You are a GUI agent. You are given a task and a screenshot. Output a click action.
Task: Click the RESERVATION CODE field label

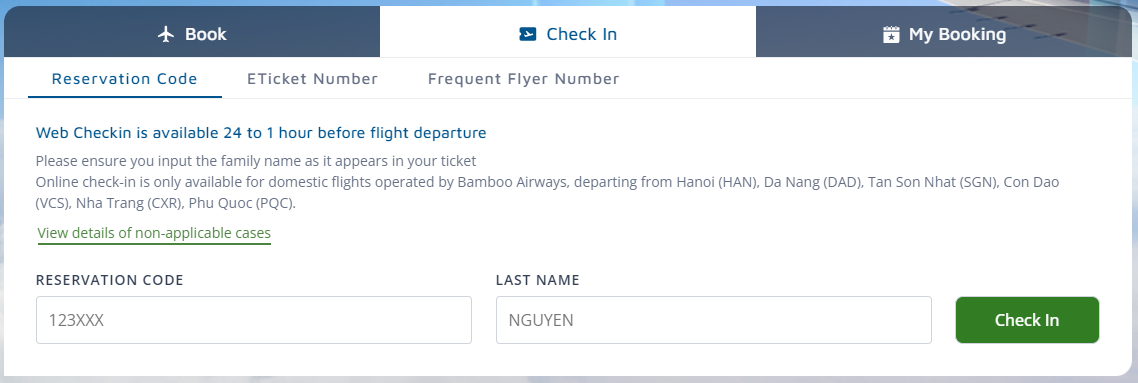click(110, 280)
